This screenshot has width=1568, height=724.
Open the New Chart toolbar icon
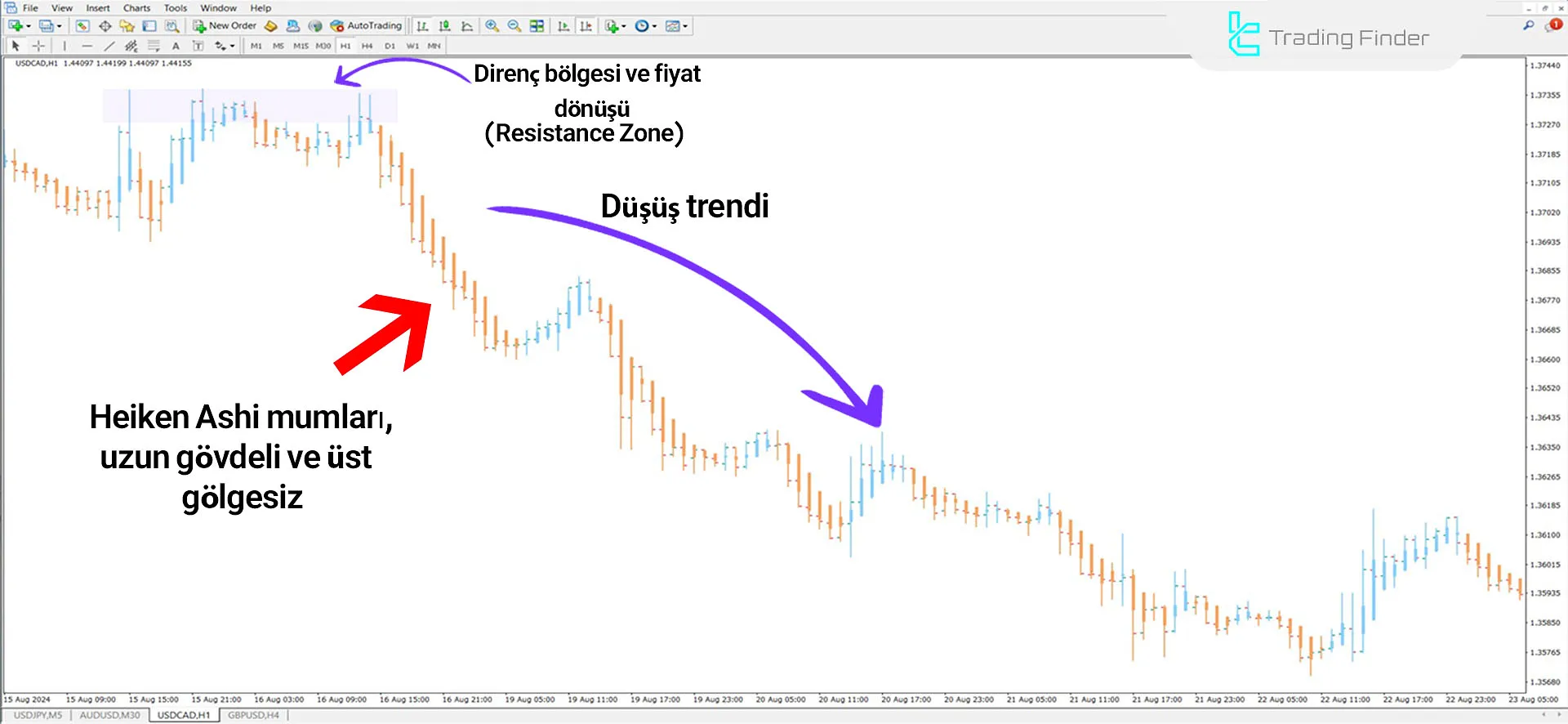[x=16, y=26]
